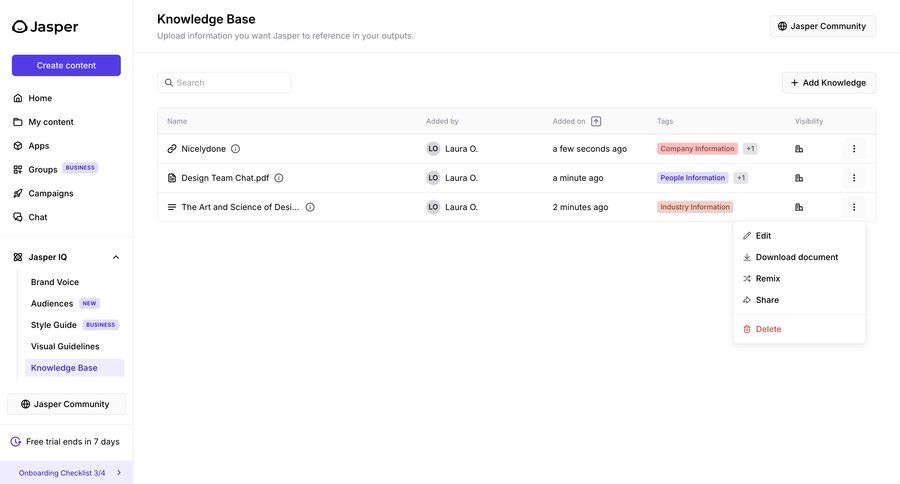Open Visual Guidelines page
Screen dimensions: 900x484
tap(65, 346)
